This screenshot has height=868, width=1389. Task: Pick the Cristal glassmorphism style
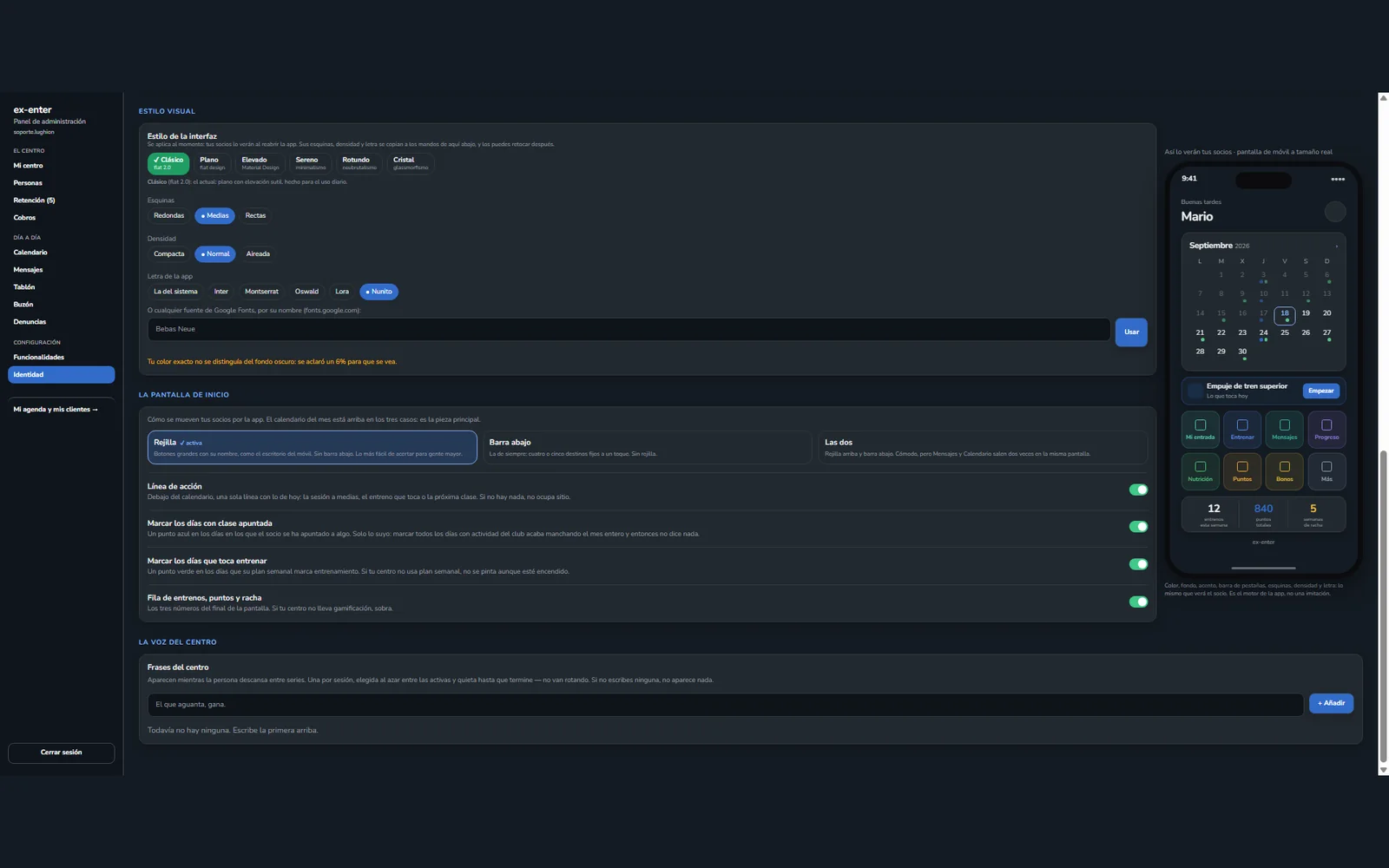click(411, 163)
